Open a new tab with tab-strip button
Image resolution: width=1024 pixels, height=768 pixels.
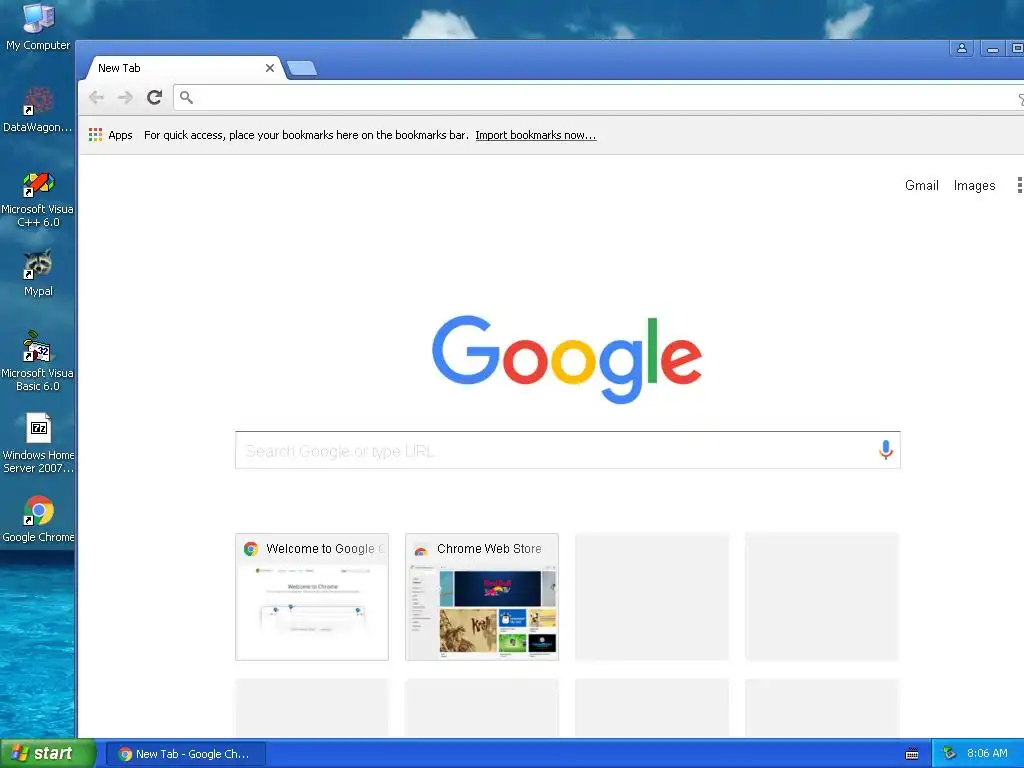(302, 68)
